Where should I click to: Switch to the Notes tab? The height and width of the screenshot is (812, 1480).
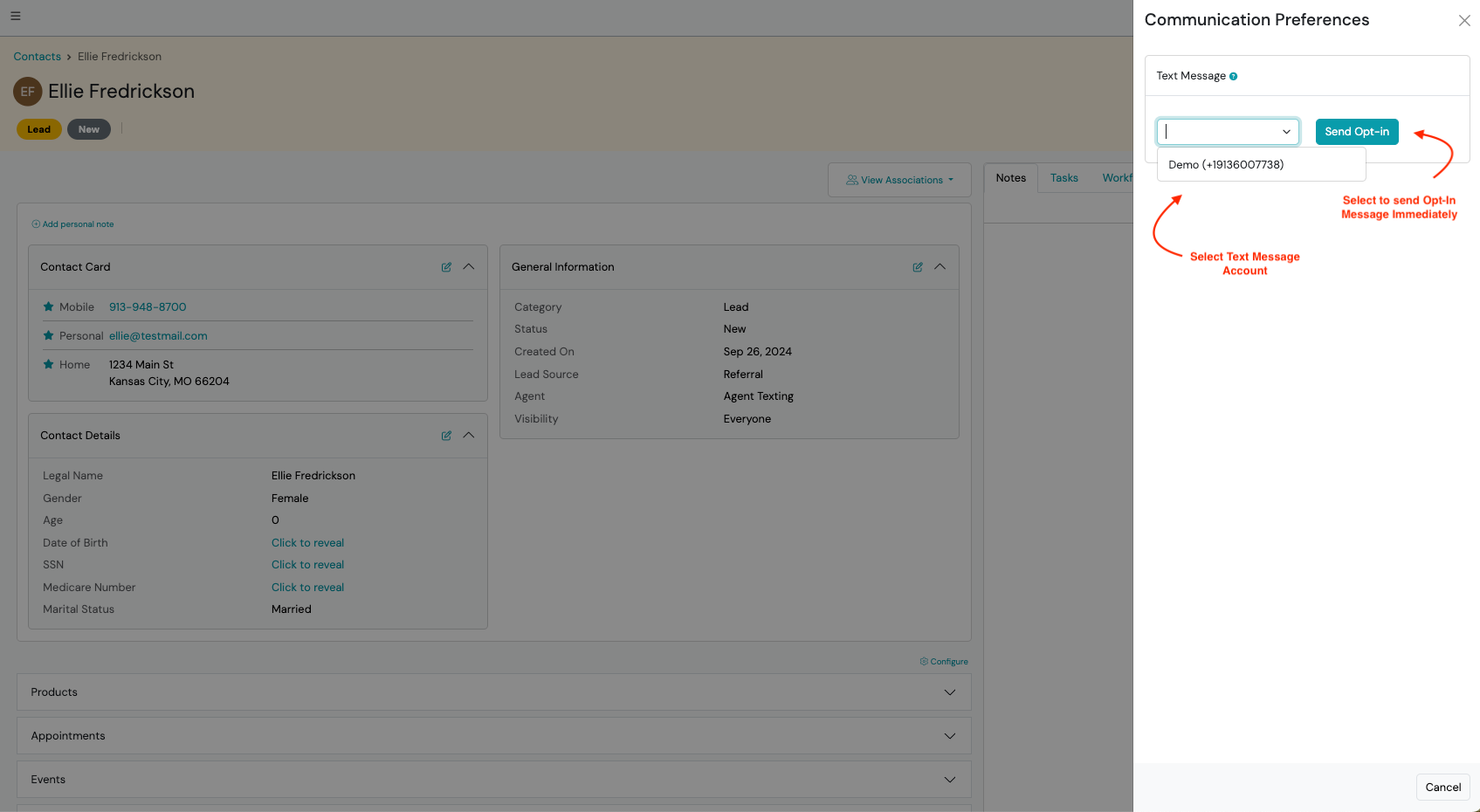1011,178
